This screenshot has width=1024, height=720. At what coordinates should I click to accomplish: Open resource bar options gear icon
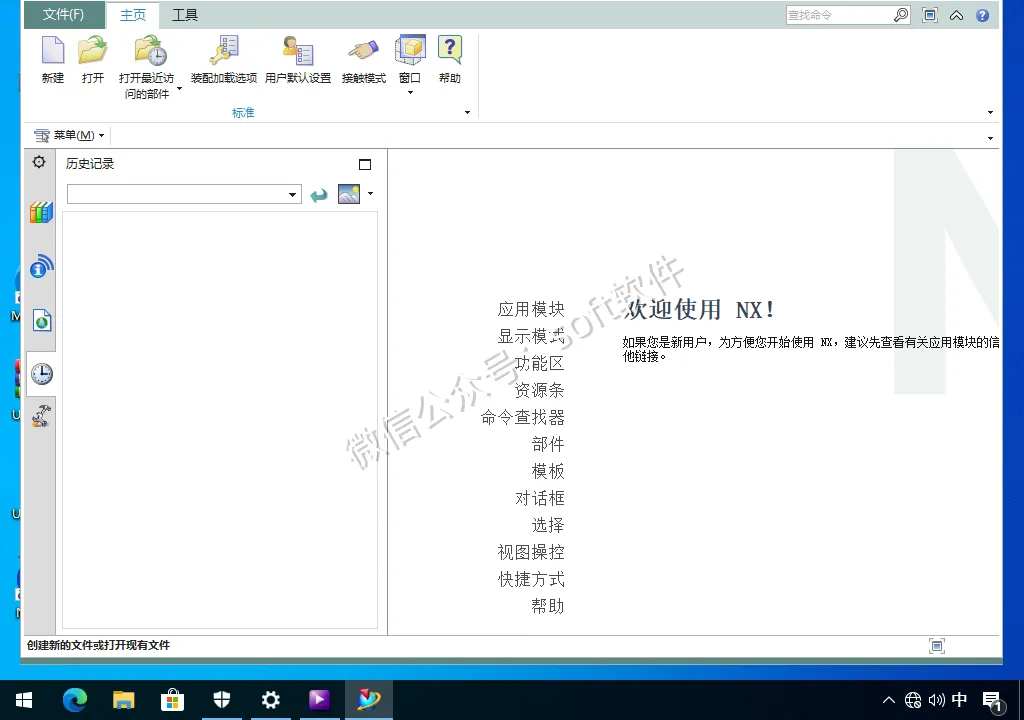[x=39, y=162]
